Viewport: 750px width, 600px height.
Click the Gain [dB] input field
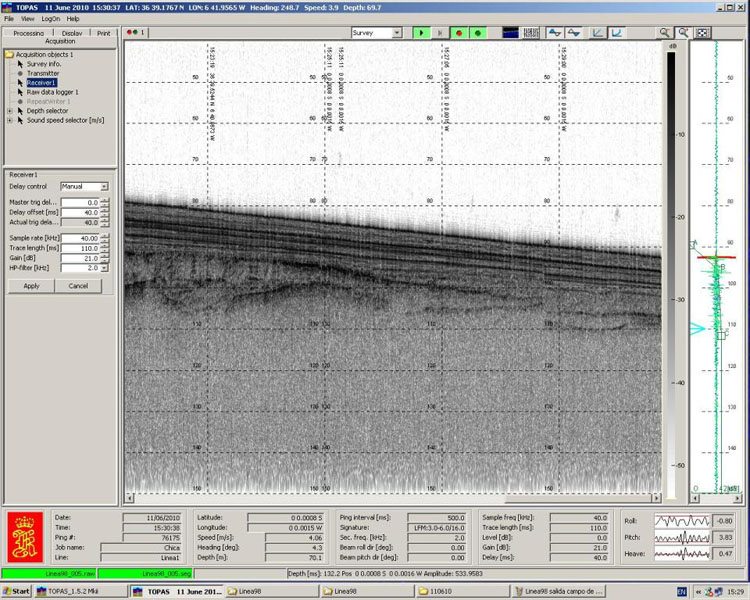[80, 258]
